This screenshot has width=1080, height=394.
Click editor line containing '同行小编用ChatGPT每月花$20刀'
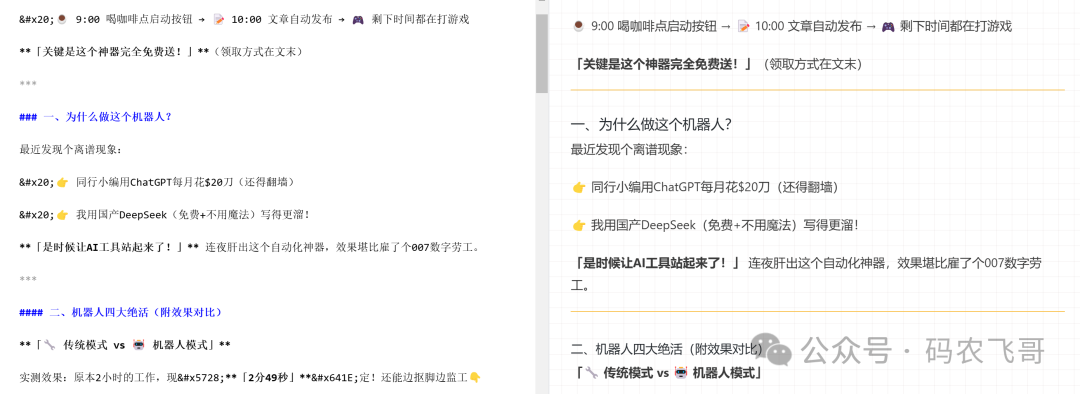click(157, 182)
